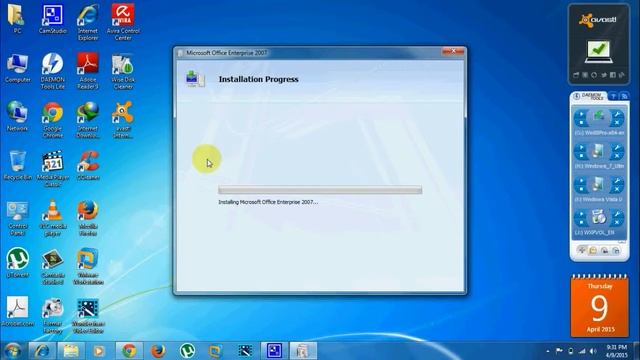Open Windows Explorer from the taskbar
640x360 pixels.
pos(71,351)
